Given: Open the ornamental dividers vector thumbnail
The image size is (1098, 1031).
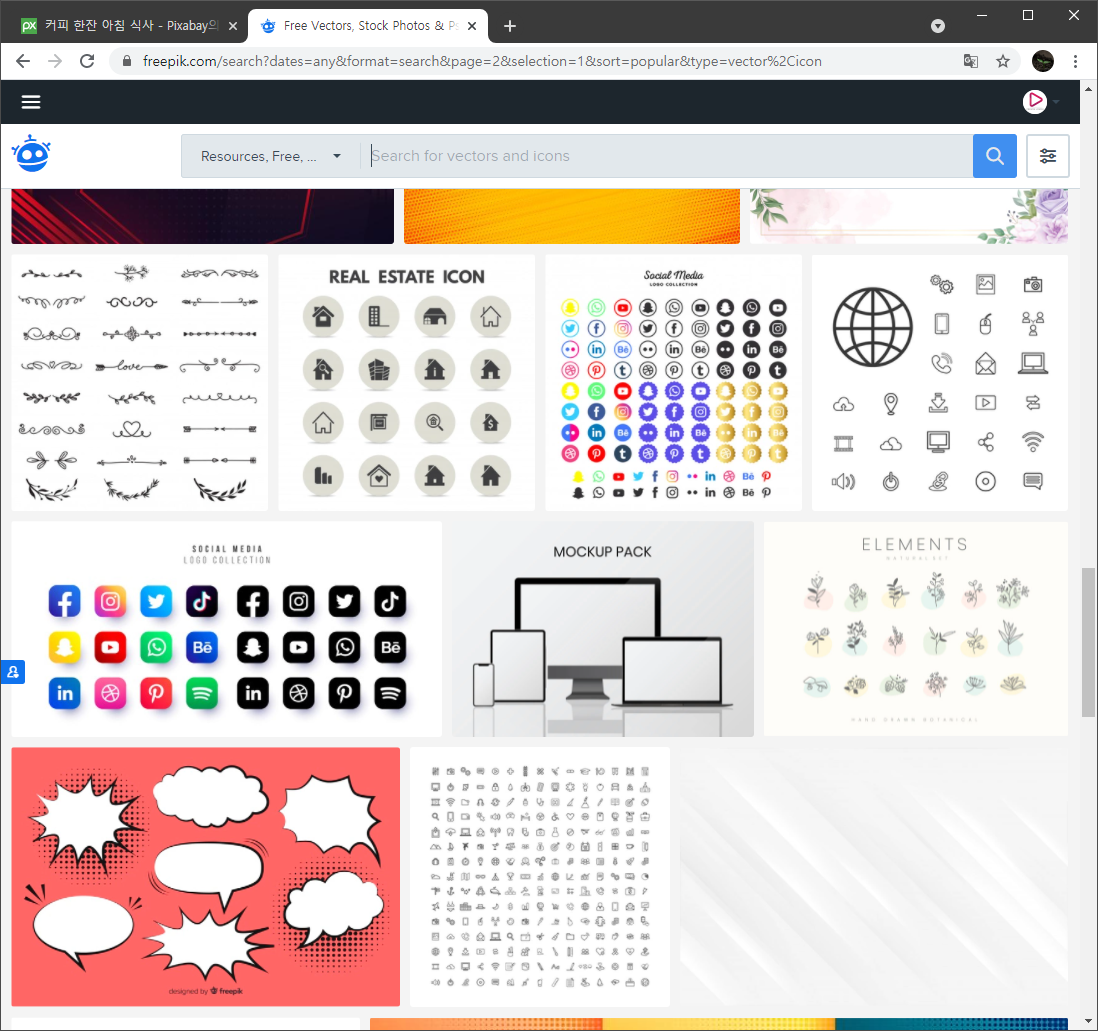Looking at the screenshot, I should 139,382.
